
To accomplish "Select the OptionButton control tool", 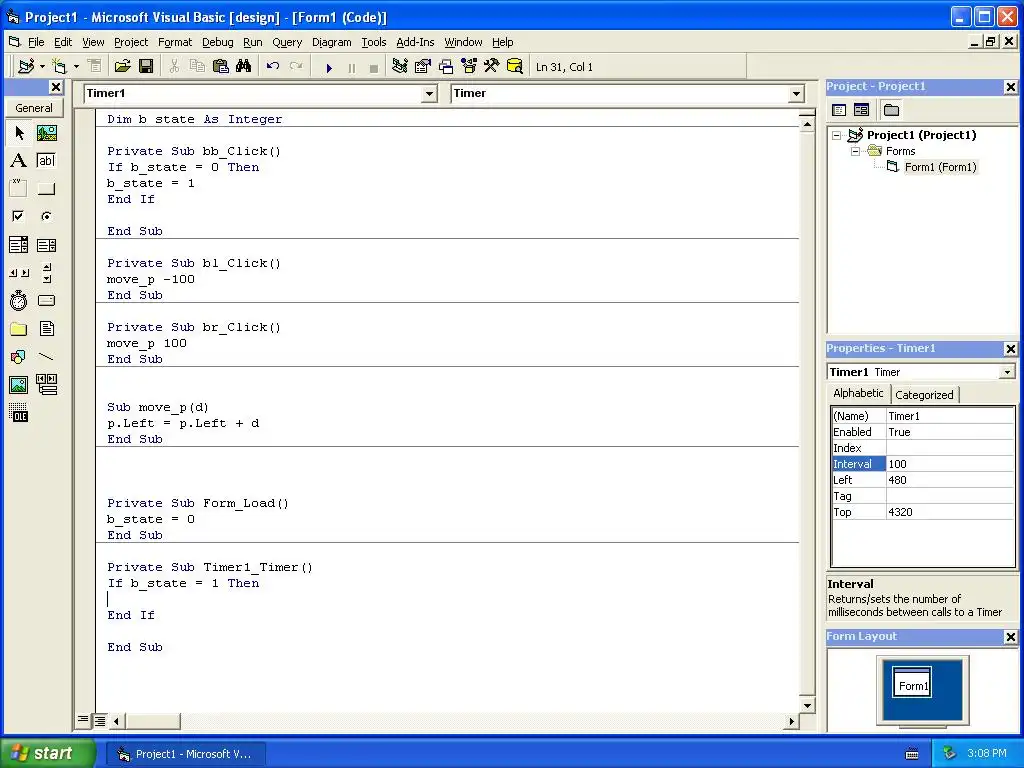I will [46, 216].
